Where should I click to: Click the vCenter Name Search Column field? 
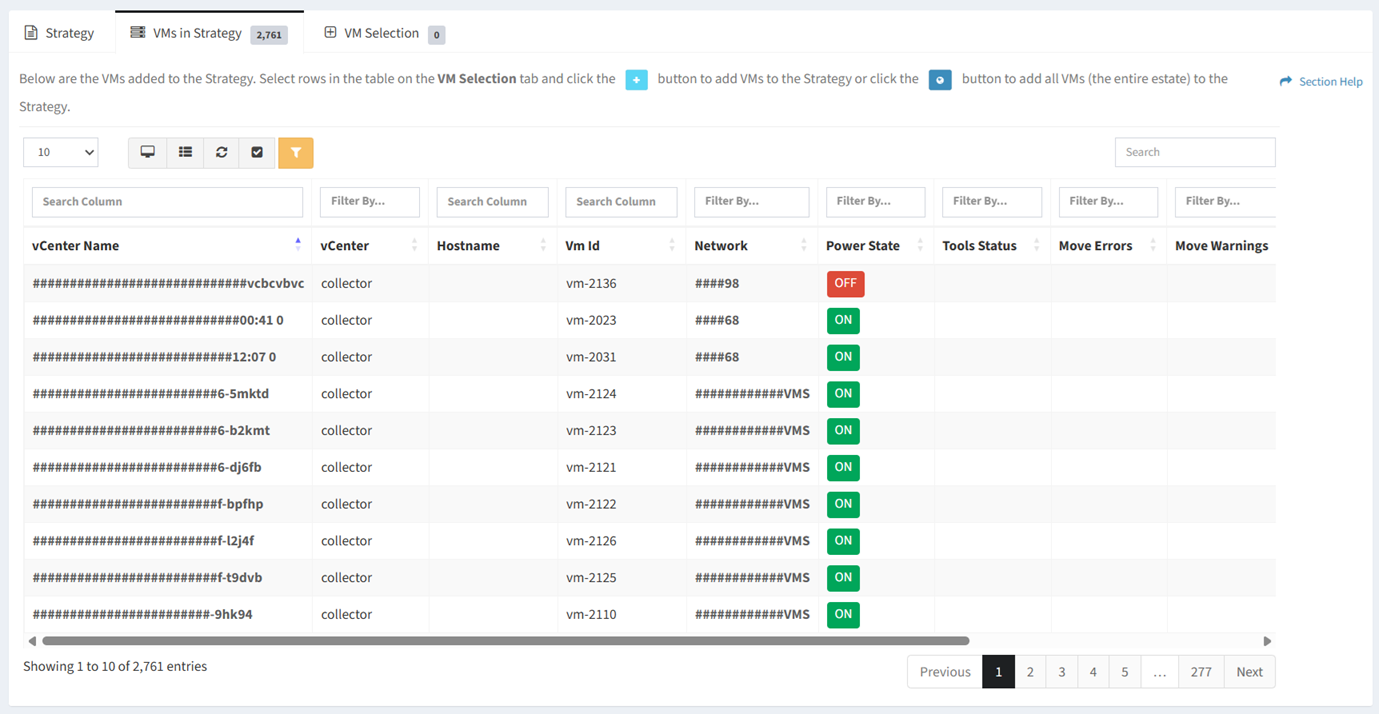[x=168, y=201]
